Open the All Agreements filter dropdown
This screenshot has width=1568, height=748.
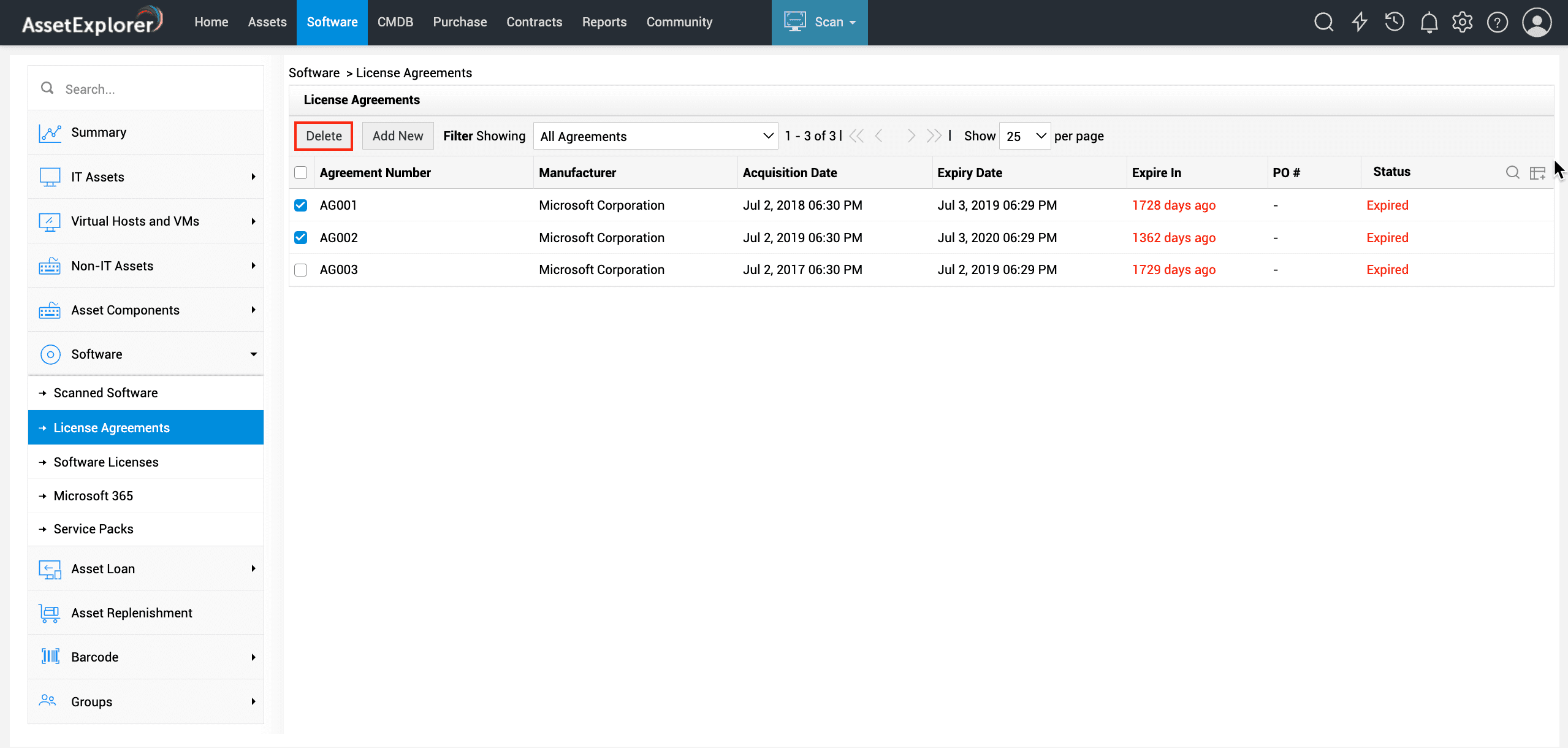(655, 136)
